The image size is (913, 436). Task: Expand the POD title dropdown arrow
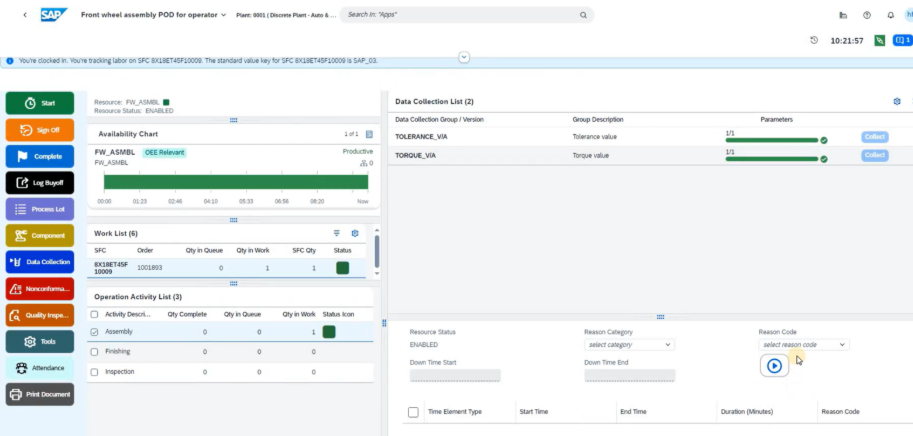click(223, 16)
